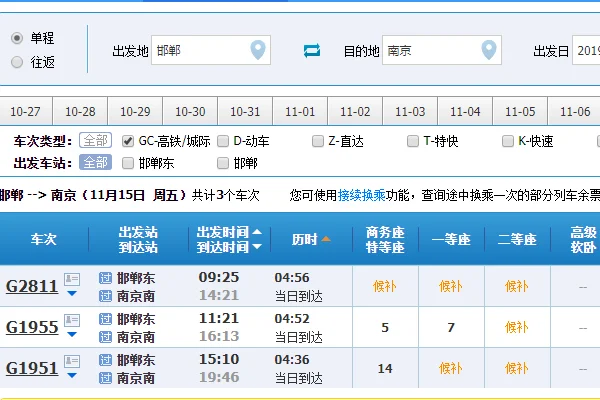Image resolution: width=600 pixels, height=400 pixels.
Task: Switch to the 11-06 date tab
Action: [x=575, y=111]
